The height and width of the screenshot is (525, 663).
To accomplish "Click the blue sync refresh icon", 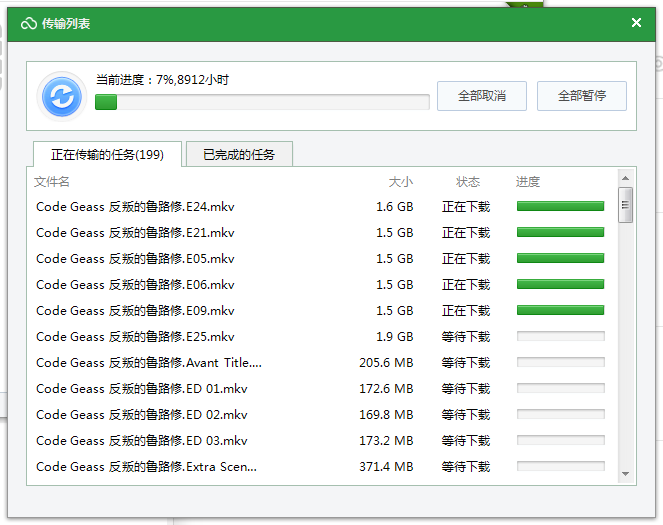I will pos(62,97).
